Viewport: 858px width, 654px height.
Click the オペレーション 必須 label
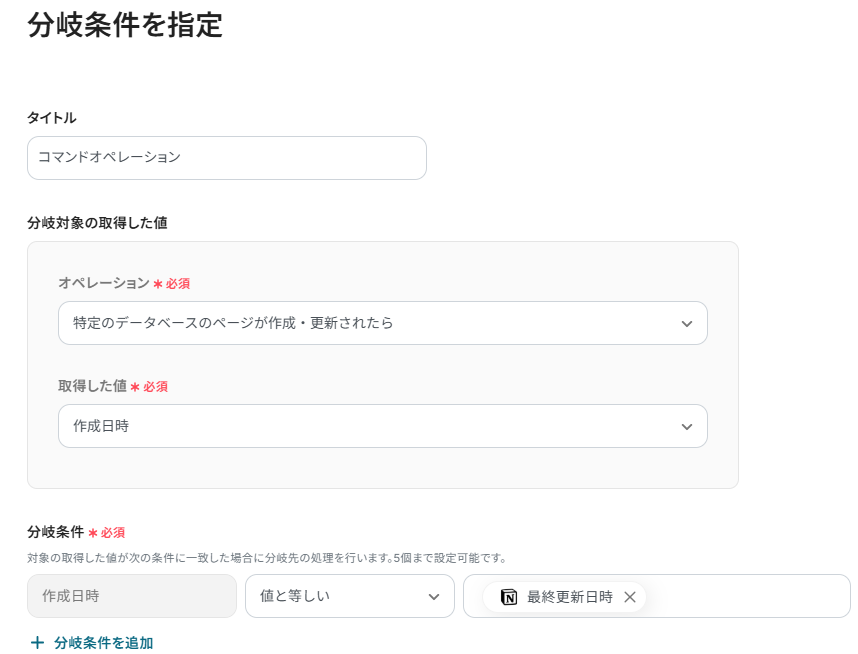point(124,283)
